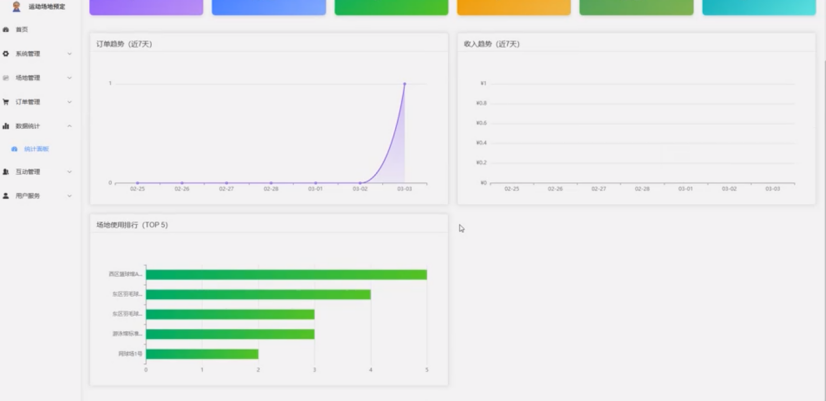Viewport: 826px width, 401px height.
Task: Click the 02-27 data point on order trend
Action: pos(227,183)
